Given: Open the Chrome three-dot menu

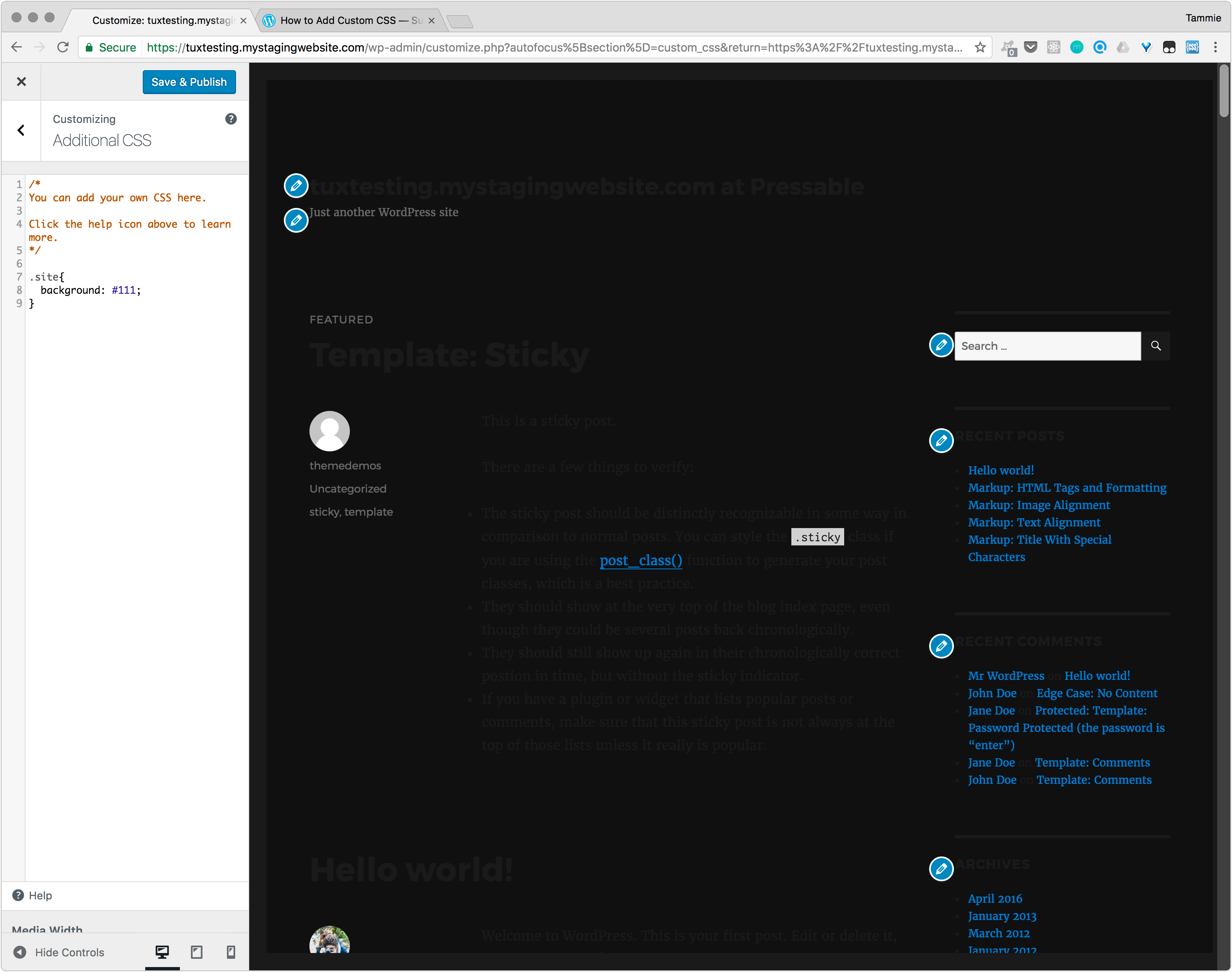Looking at the screenshot, I should coord(1215,47).
